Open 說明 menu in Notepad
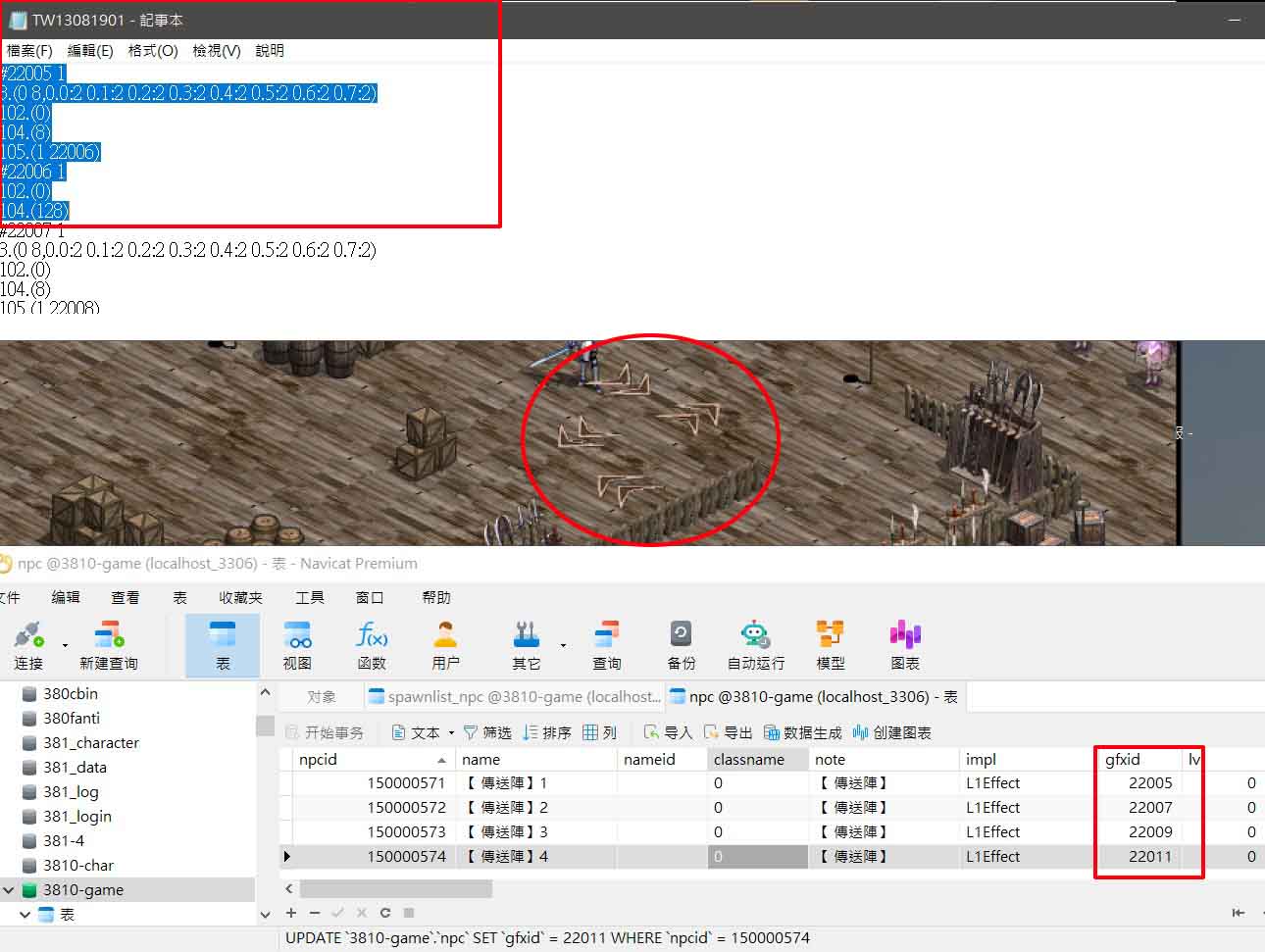This screenshot has height=952, width=1265. point(270,50)
